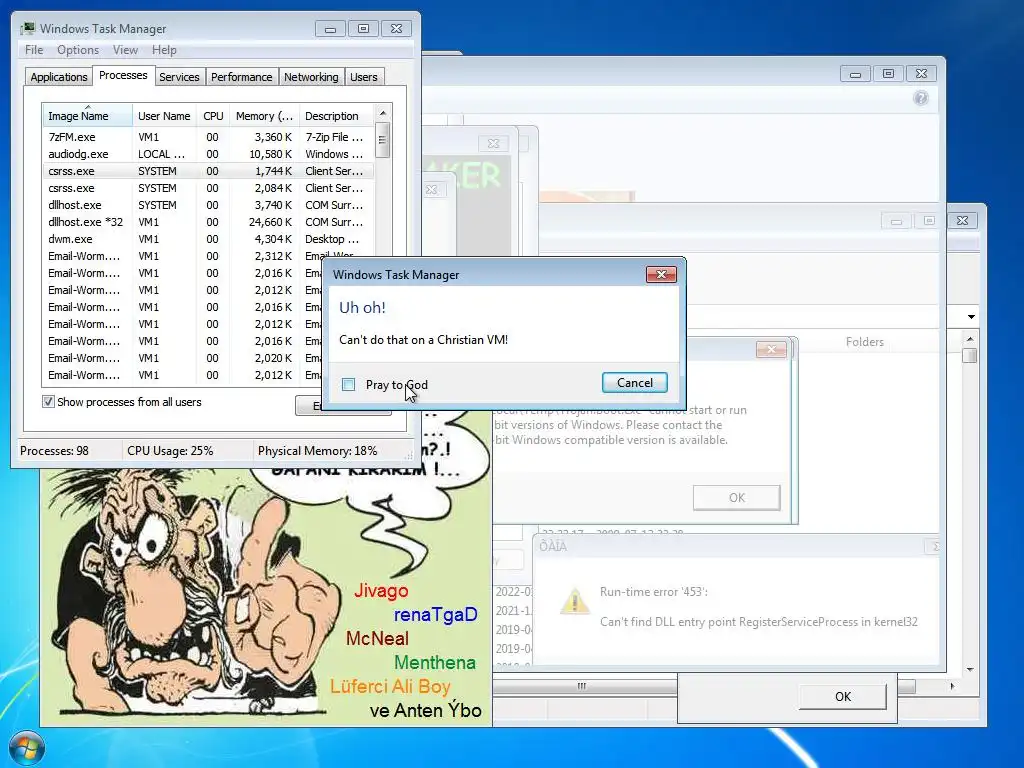Select the dllhost.exe SYSTEM process row

[x=208, y=205]
